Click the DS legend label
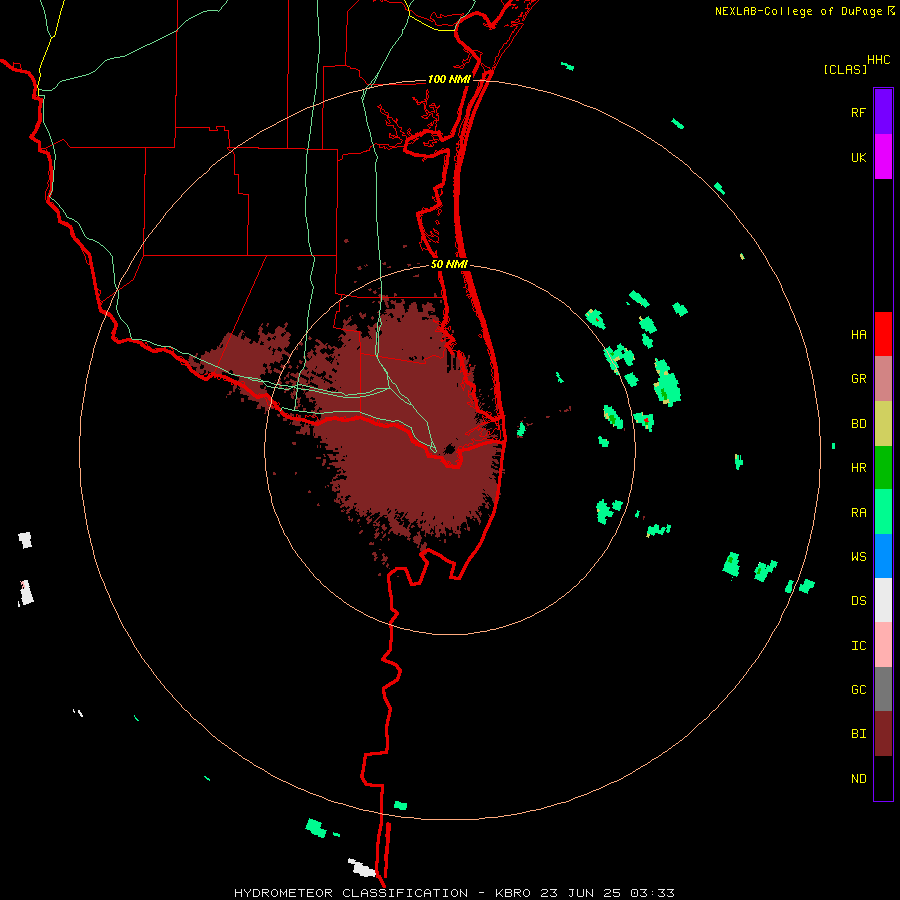Viewport: 900px width, 900px height. pos(858,601)
